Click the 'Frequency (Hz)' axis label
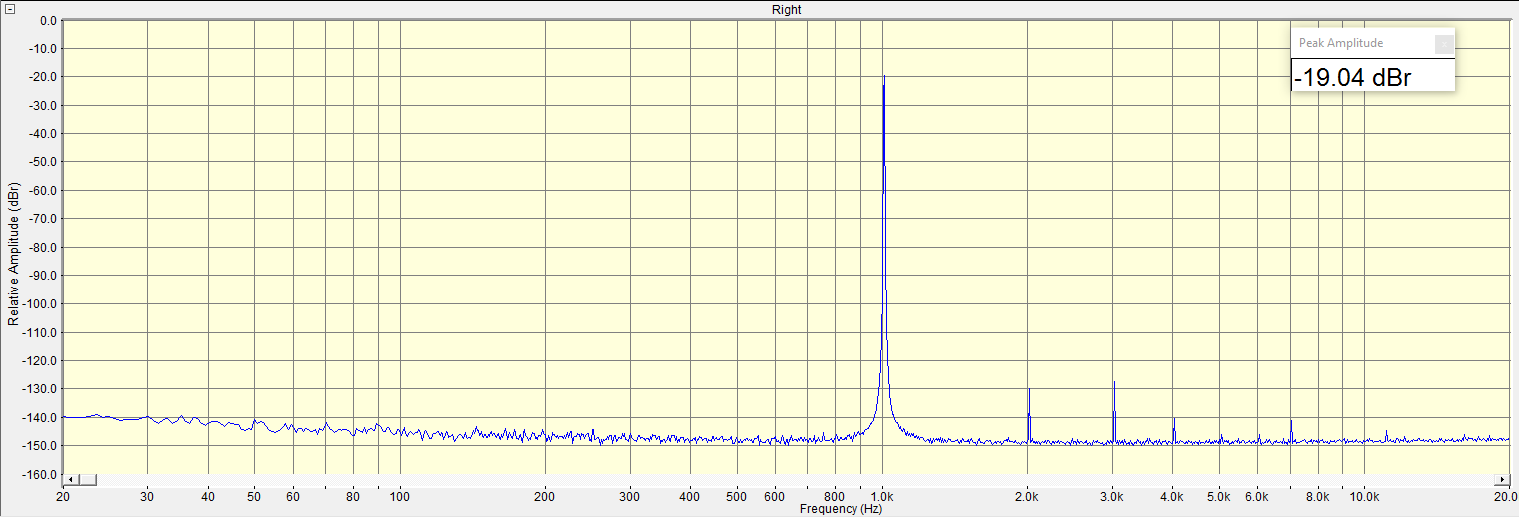 841,509
